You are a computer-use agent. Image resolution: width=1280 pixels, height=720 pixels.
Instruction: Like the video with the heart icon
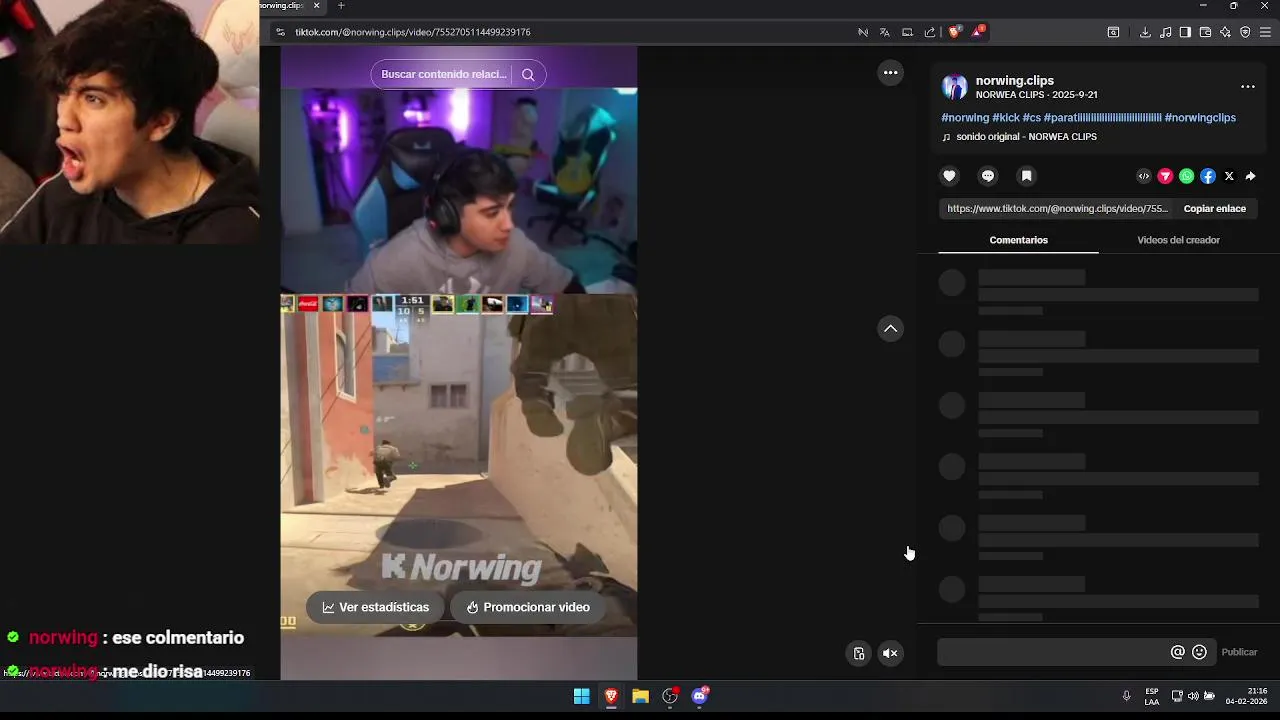click(949, 176)
